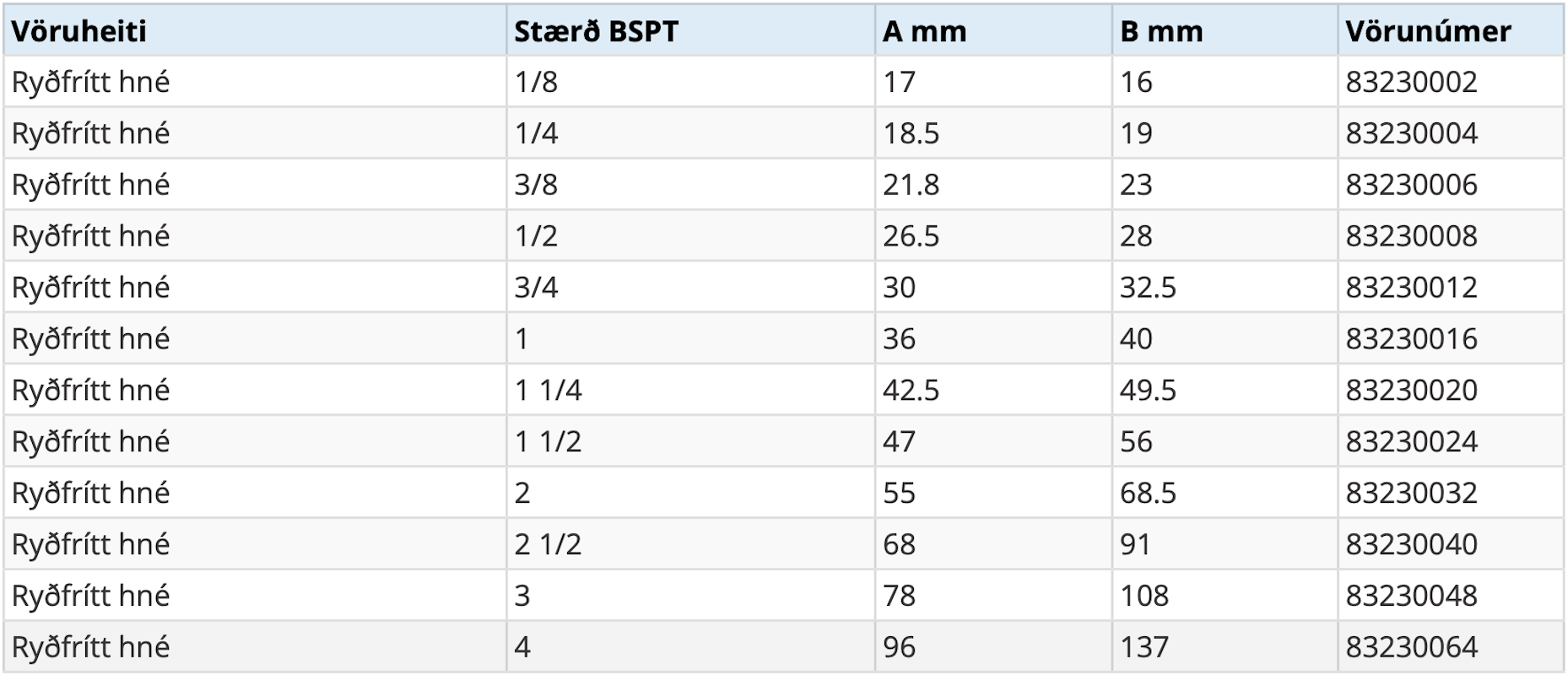Click the B value 68.5
This screenshot has height=675, width=1568.
[1148, 493]
